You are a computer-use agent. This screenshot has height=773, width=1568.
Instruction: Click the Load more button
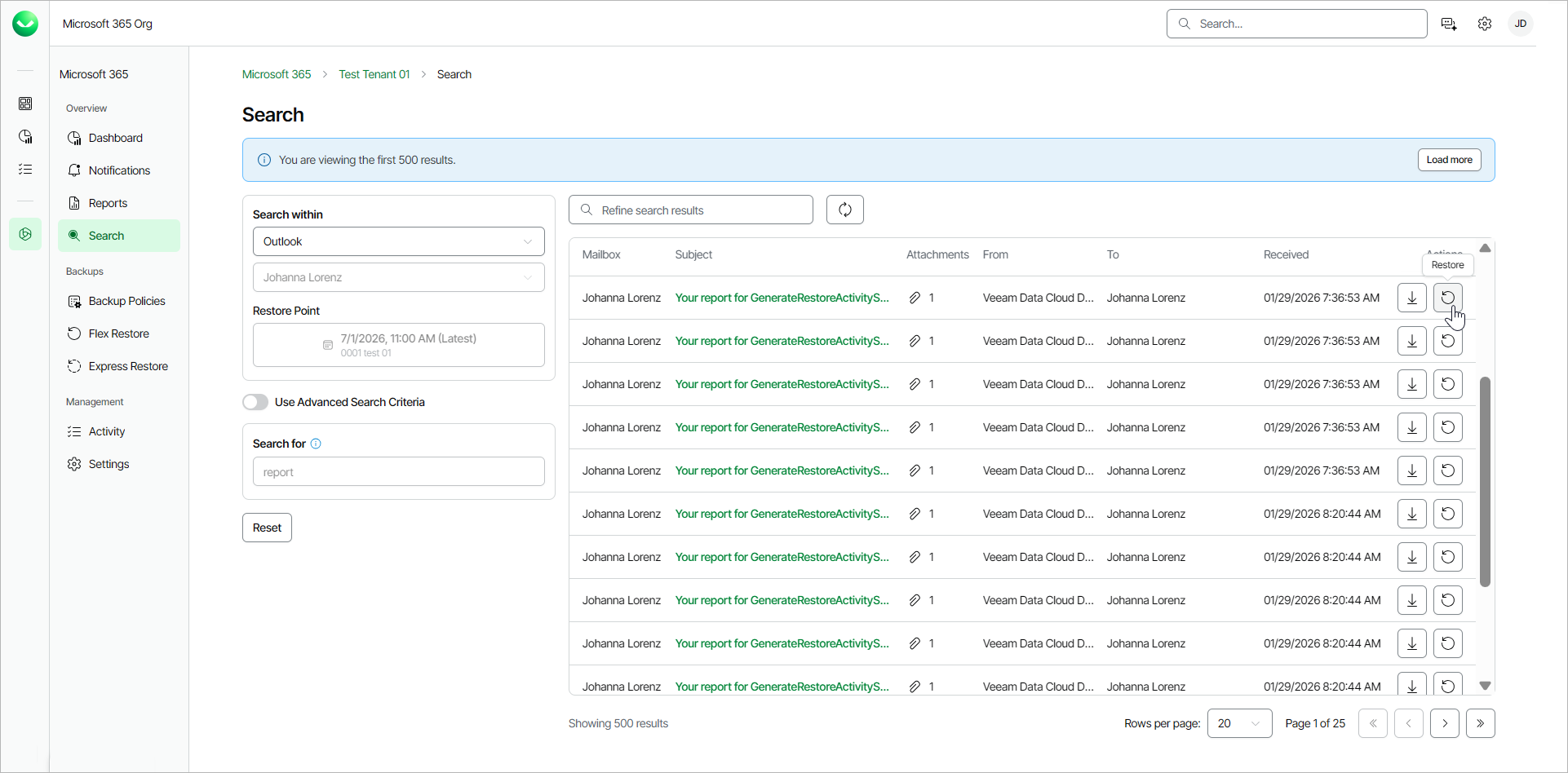click(x=1450, y=160)
